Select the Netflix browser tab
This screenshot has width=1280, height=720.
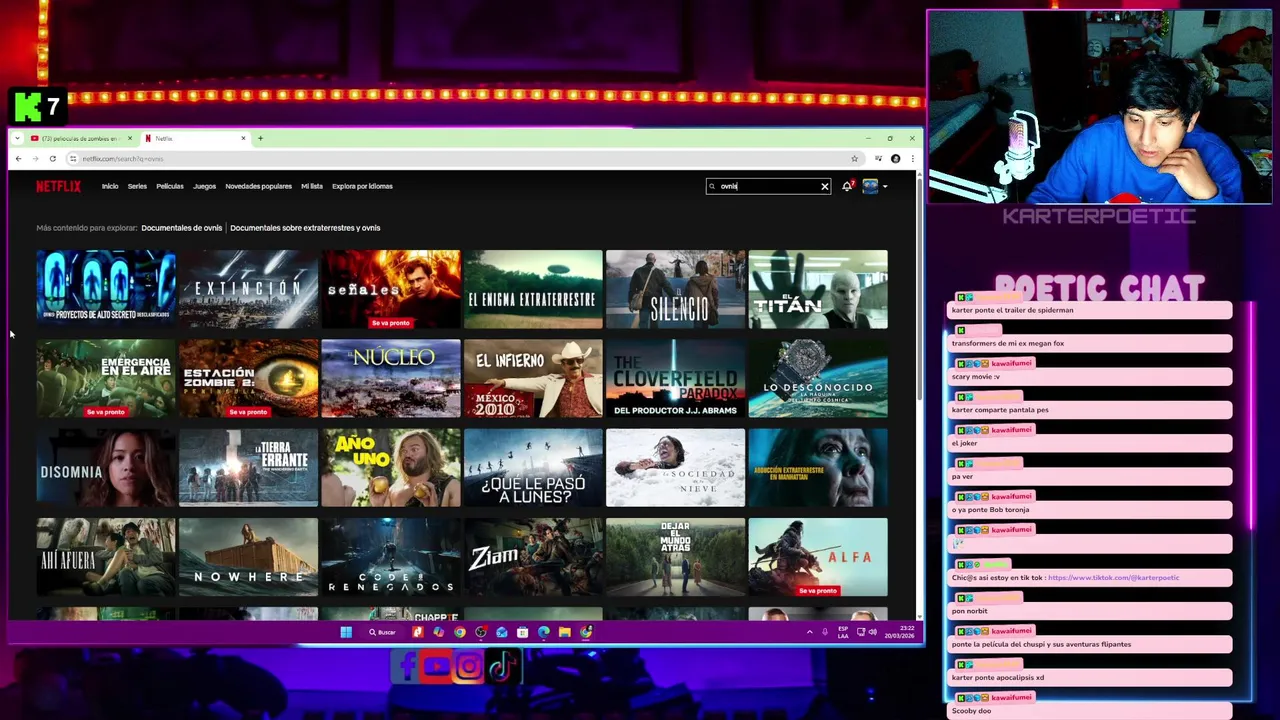point(194,138)
